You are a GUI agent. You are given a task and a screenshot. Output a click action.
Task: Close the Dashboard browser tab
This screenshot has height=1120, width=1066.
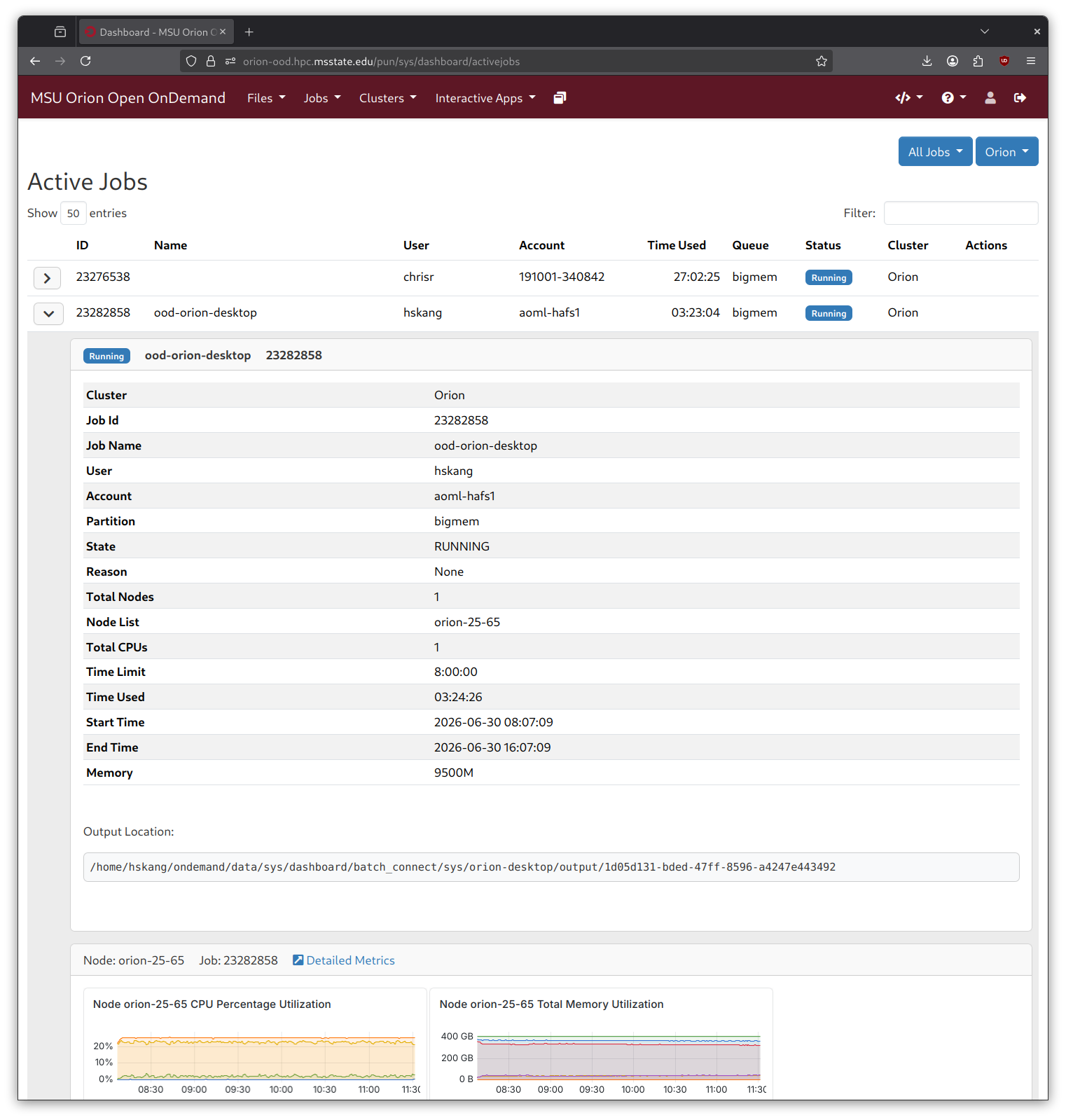click(x=223, y=32)
